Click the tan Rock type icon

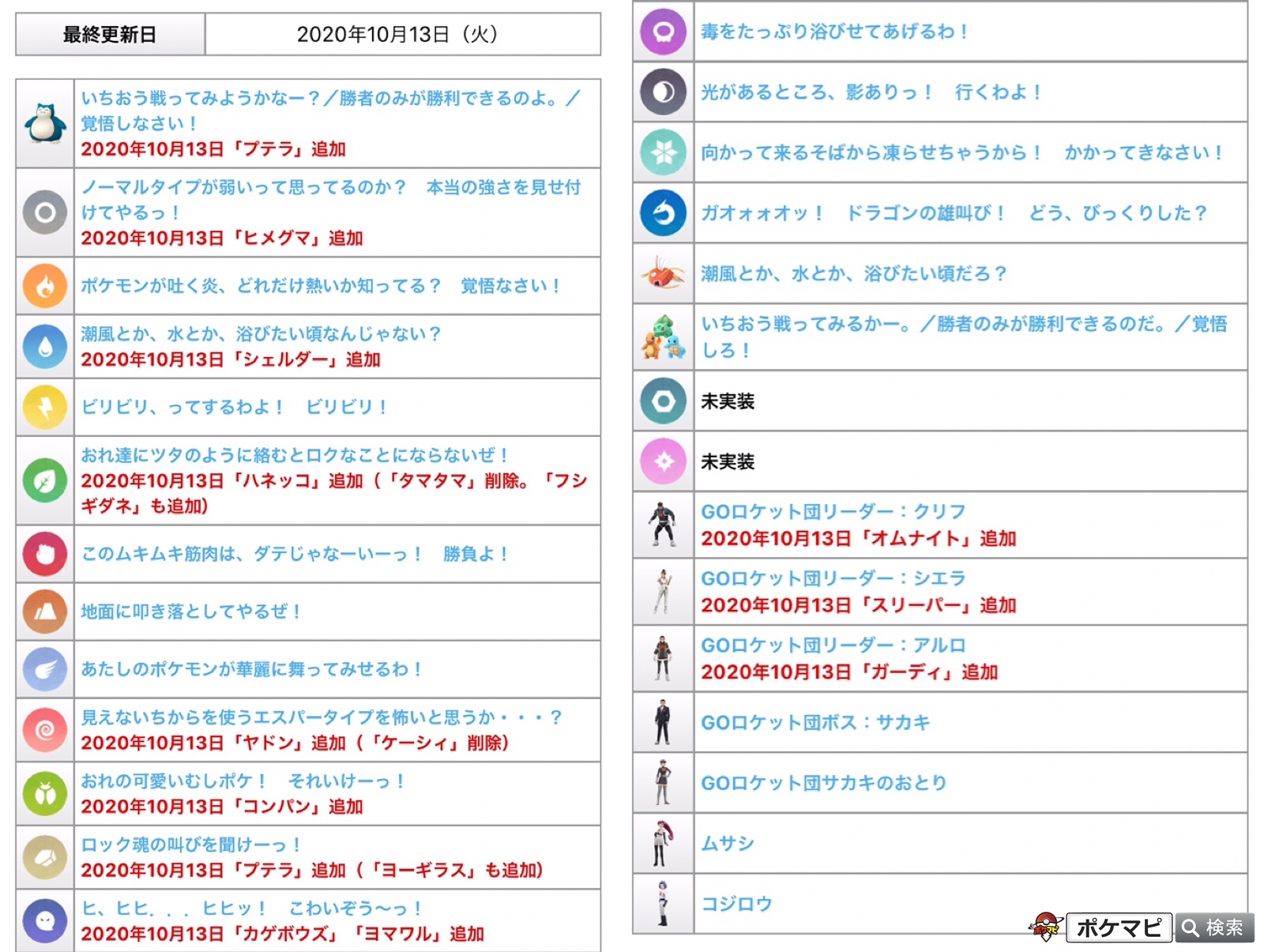pos(45,857)
